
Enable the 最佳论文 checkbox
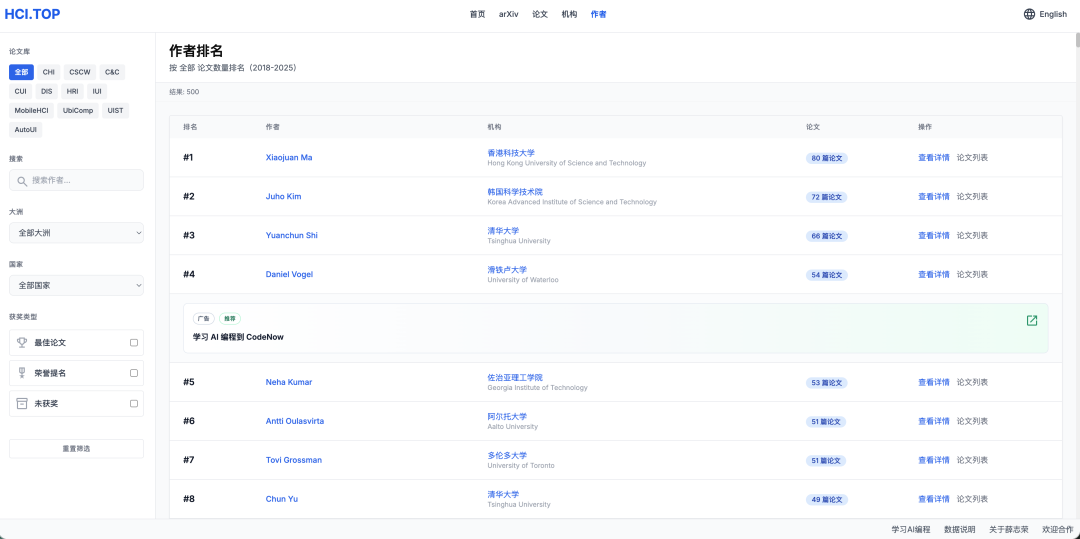[134, 343]
